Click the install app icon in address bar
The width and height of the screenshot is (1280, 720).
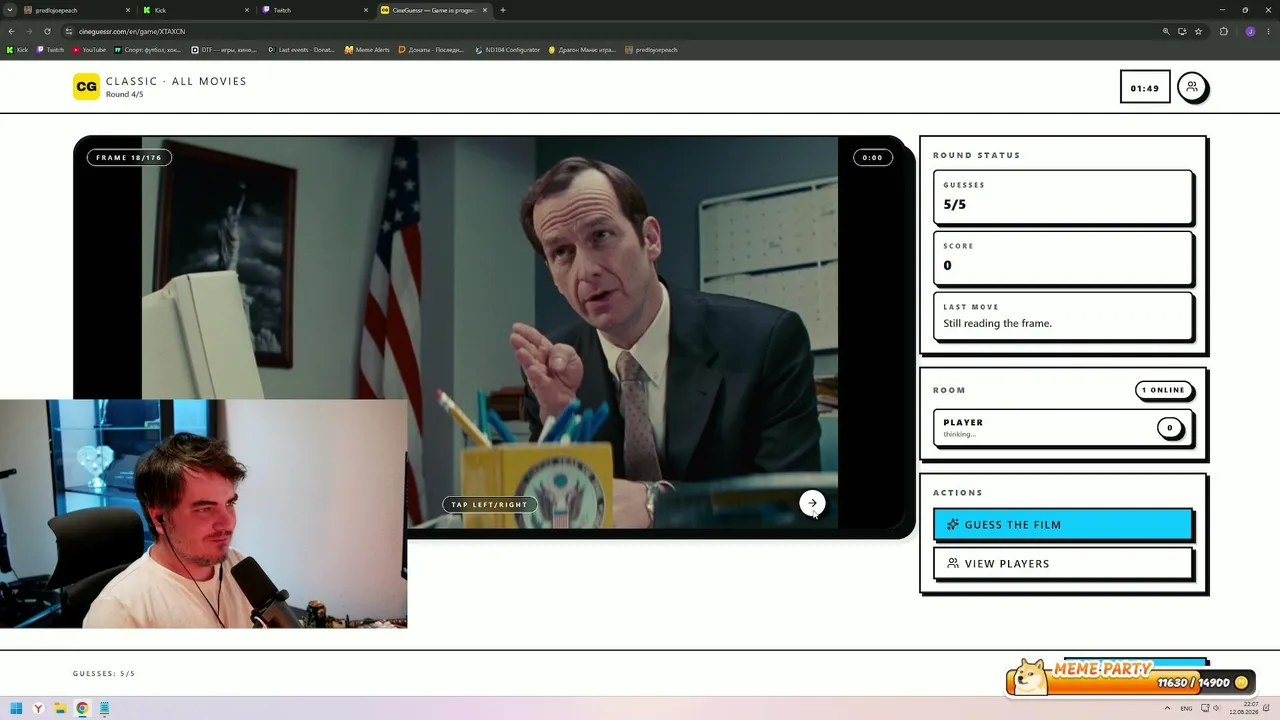click(1182, 31)
